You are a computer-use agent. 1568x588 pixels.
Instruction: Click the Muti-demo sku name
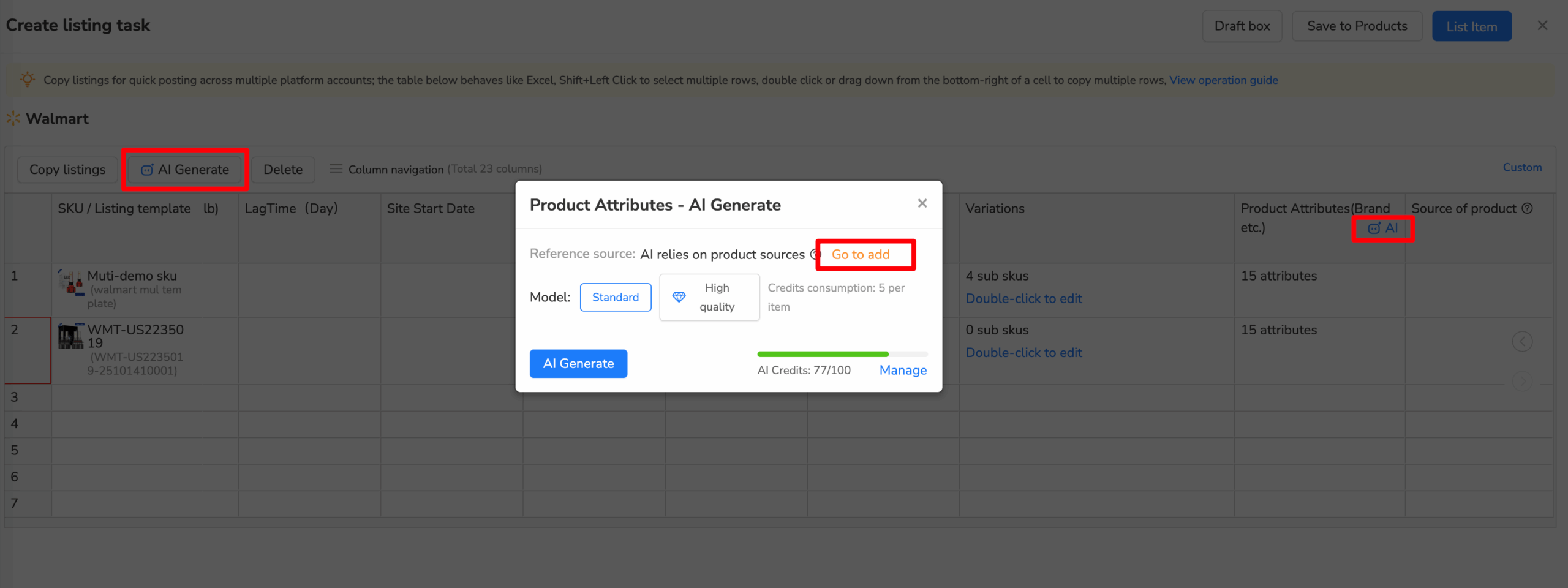coord(132,276)
